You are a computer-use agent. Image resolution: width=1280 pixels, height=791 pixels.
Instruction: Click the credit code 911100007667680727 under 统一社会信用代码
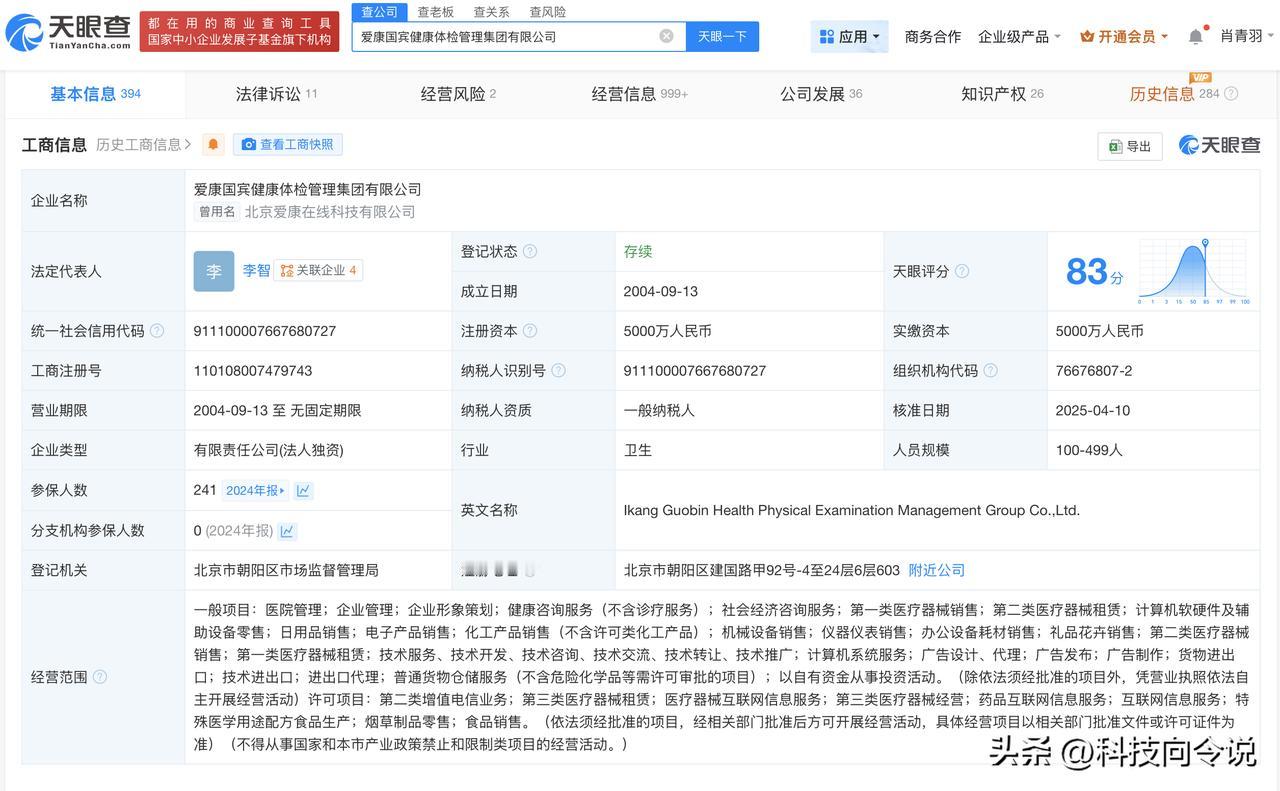[x=265, y=331]
